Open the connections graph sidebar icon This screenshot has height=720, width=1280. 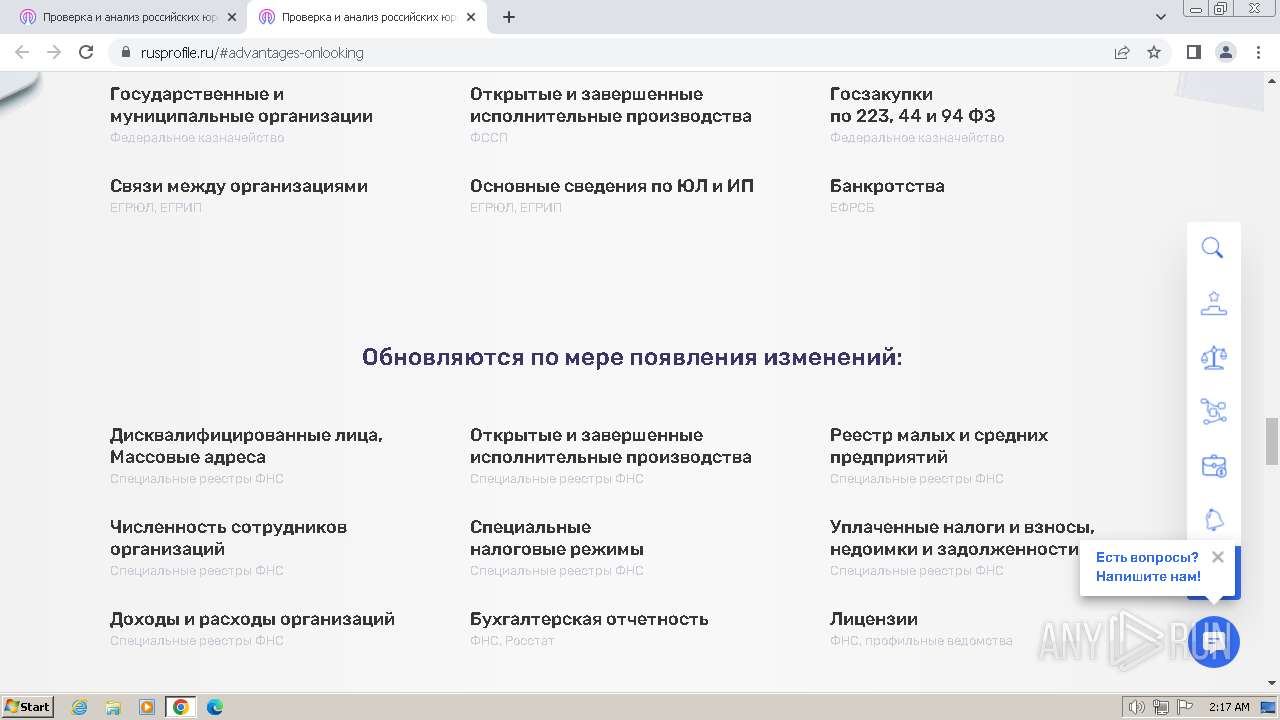1213,411
